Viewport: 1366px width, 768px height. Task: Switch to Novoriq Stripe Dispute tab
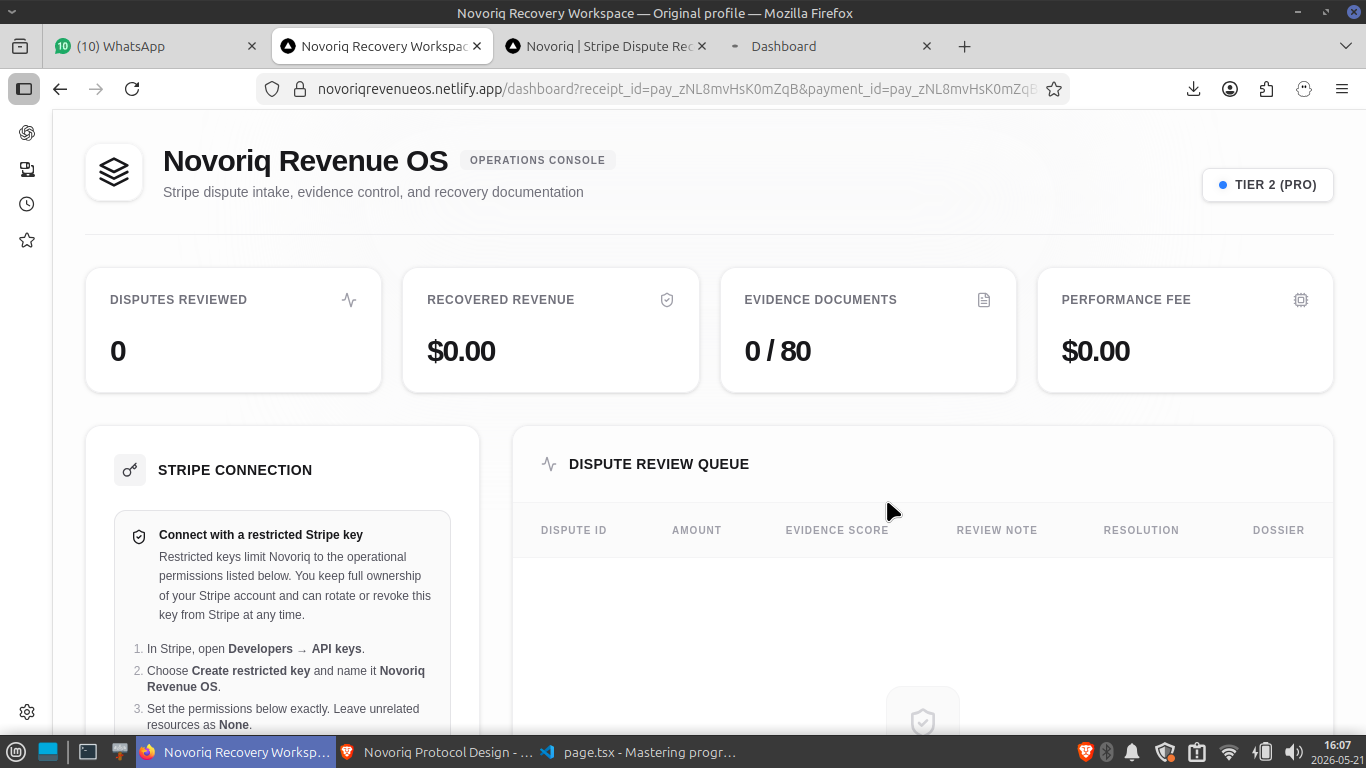608,46
